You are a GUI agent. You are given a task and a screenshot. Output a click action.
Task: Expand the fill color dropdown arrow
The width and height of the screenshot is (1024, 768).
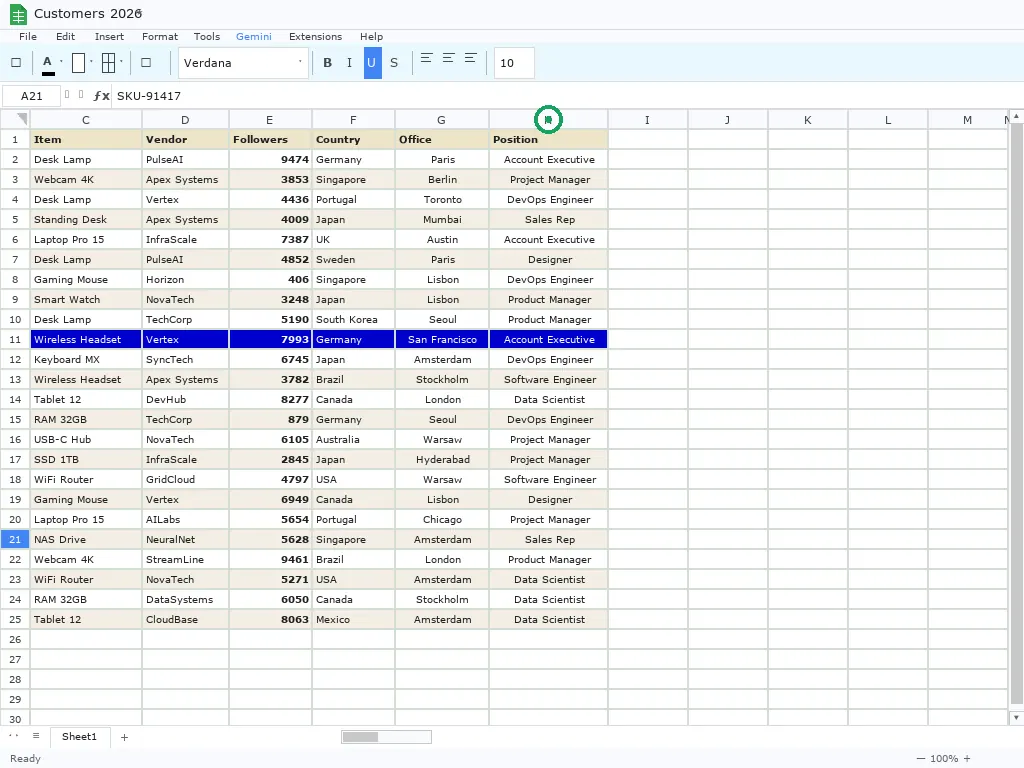click(91, 62)
